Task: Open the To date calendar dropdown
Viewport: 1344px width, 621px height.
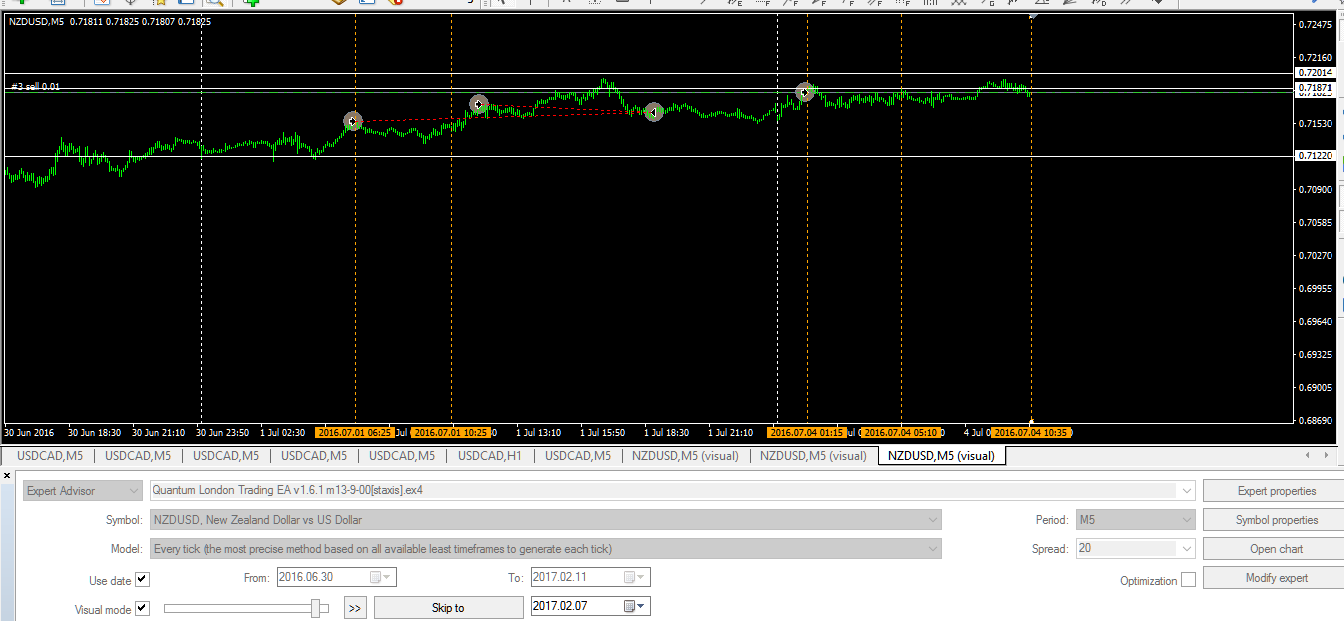Action: [634, 577]
